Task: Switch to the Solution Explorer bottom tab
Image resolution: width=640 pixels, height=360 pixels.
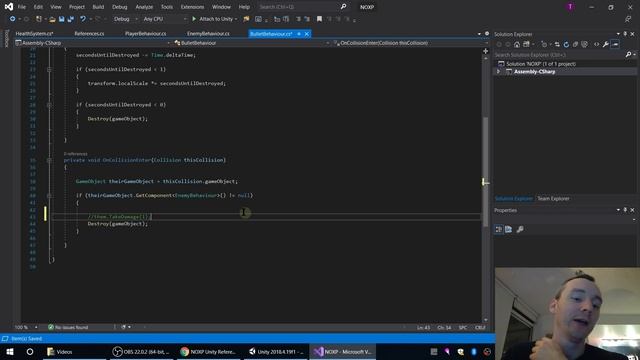Action: click(513, 199)
